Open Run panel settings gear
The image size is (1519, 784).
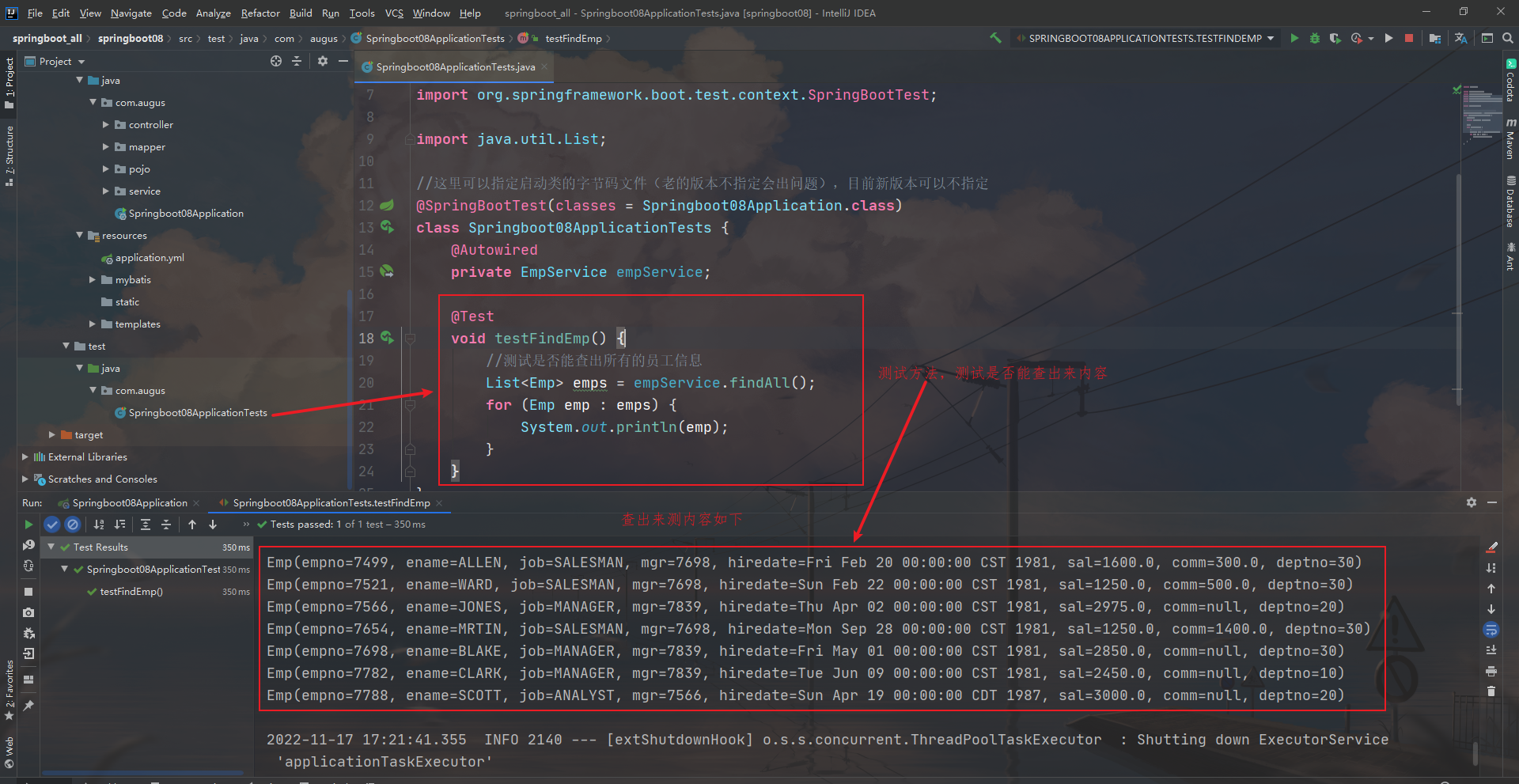[1472, 502]
